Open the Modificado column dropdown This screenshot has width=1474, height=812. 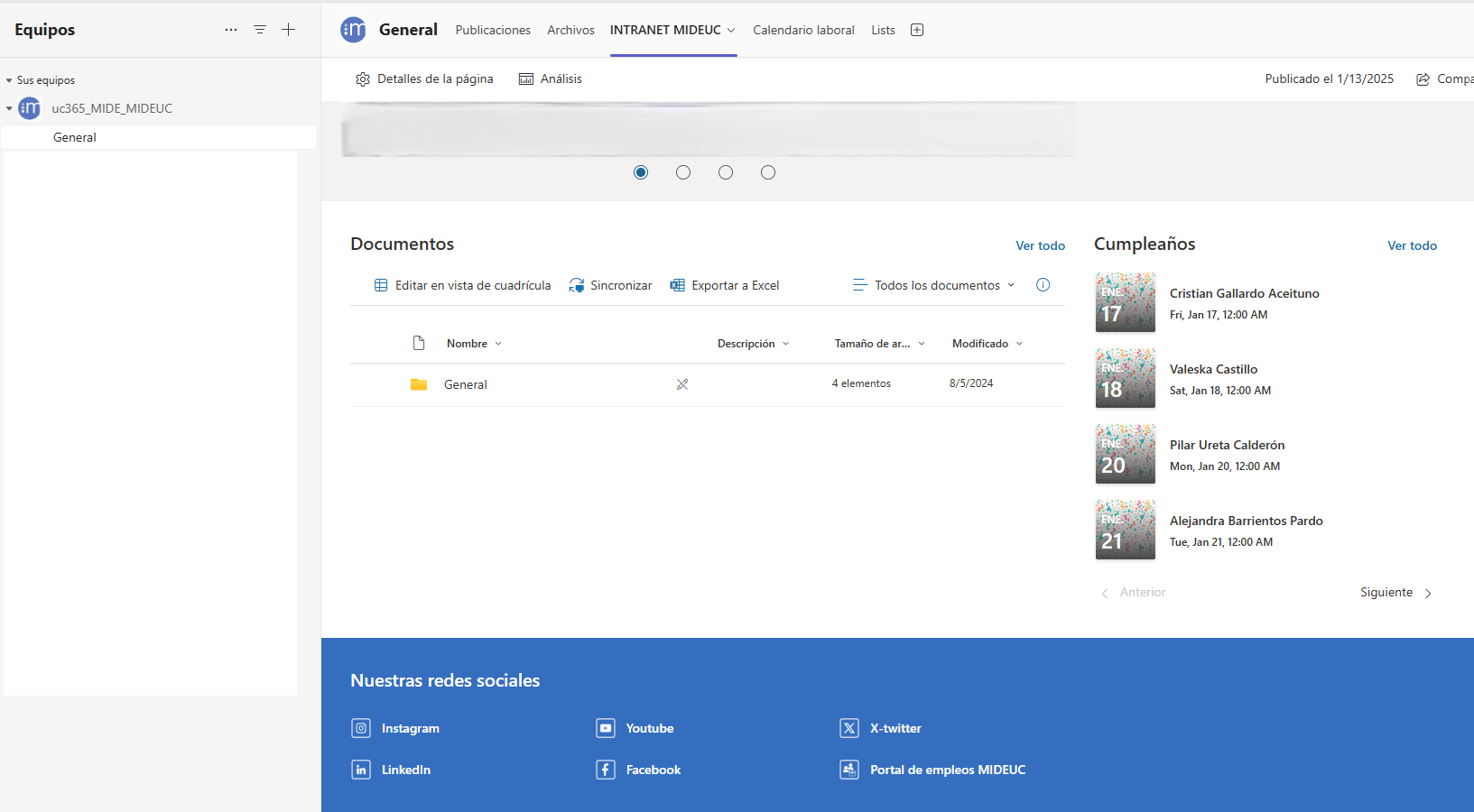coord(1019,344)
